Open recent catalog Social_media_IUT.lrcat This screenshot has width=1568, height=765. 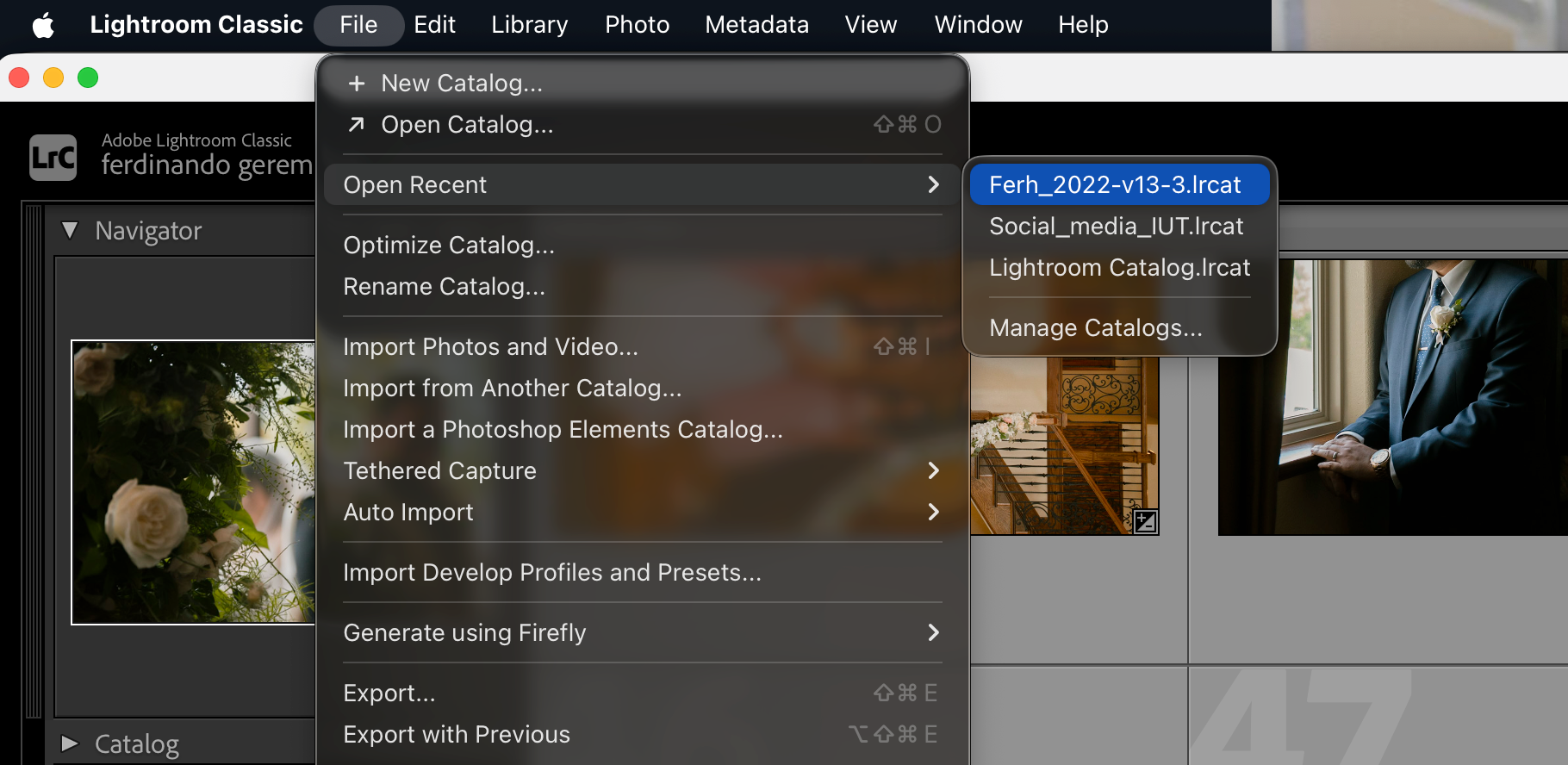click(1119, 227)
